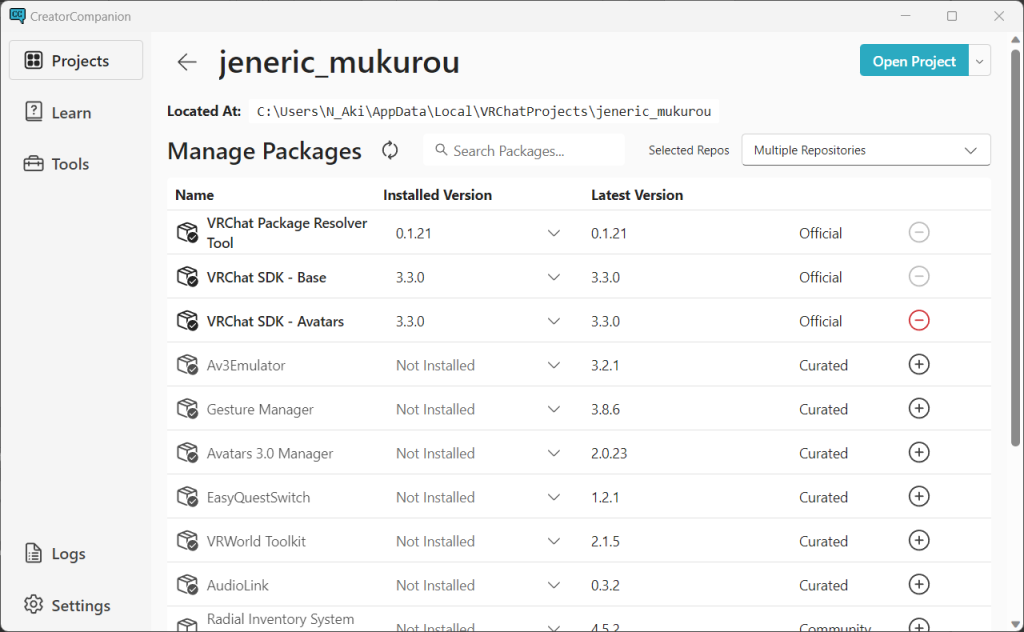Click the project path text

coord(483,111)
